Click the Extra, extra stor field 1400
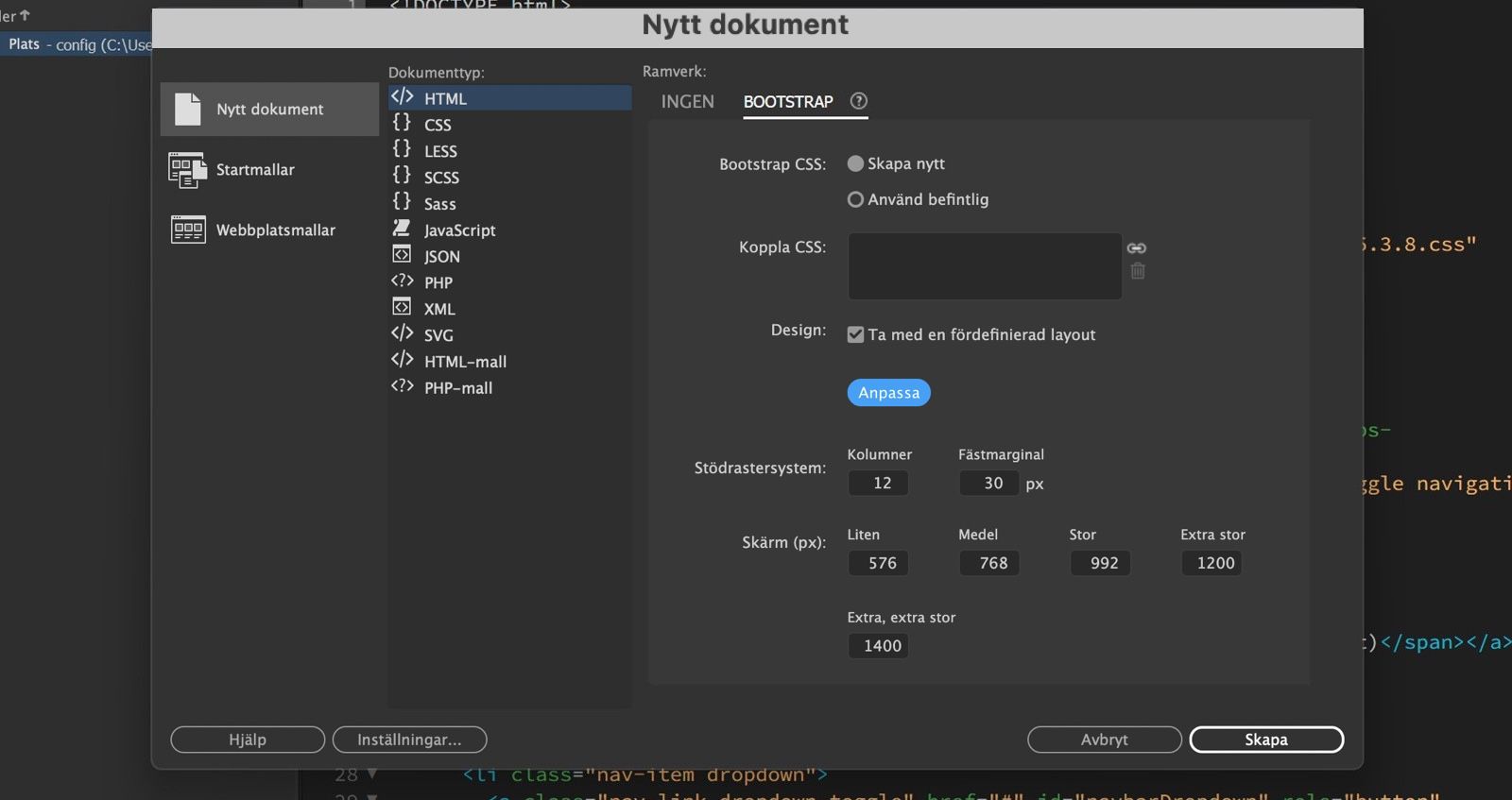The image size is (1512, 800). coord(878,646)
